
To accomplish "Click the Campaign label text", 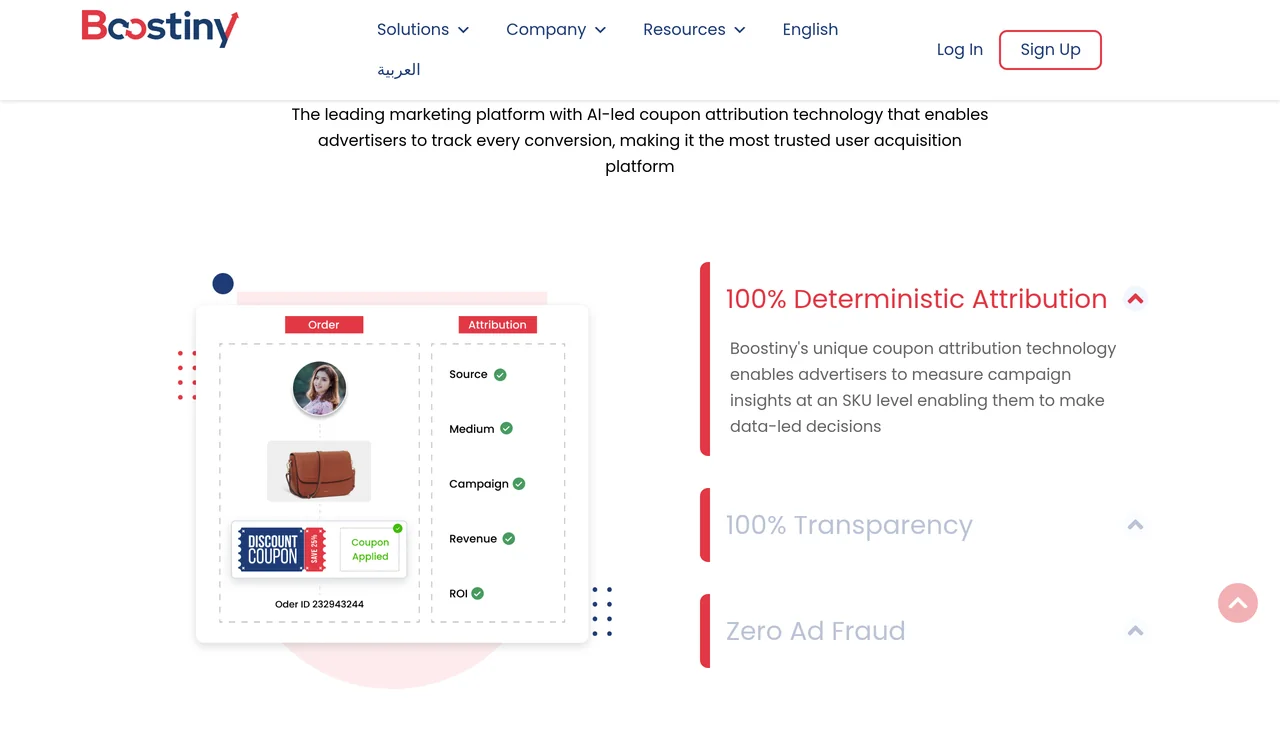I will (x=479, y=484).
